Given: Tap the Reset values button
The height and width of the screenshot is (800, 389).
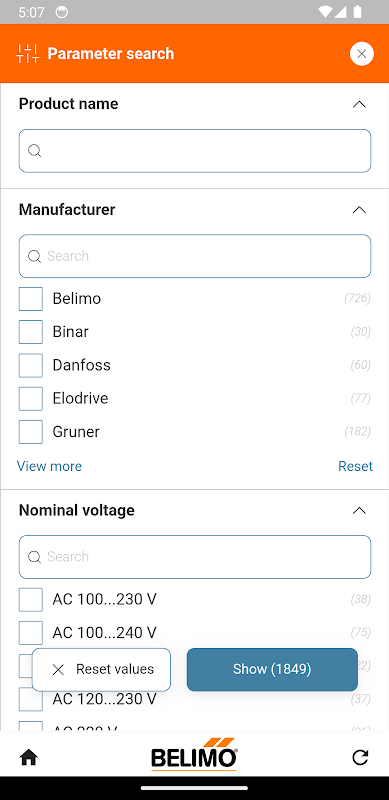Looking at the screenshot, I should coord(101,669).
